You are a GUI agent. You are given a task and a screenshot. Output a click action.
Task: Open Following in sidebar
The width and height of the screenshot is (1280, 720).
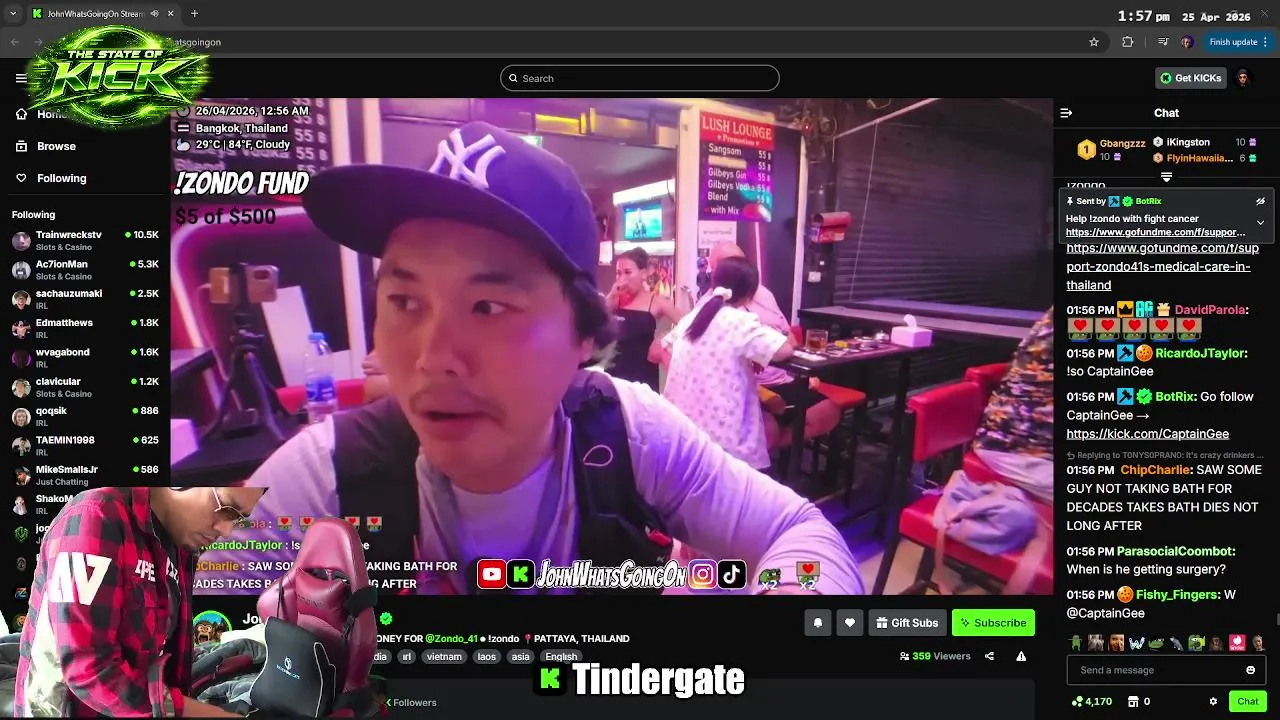coord(61,178)
